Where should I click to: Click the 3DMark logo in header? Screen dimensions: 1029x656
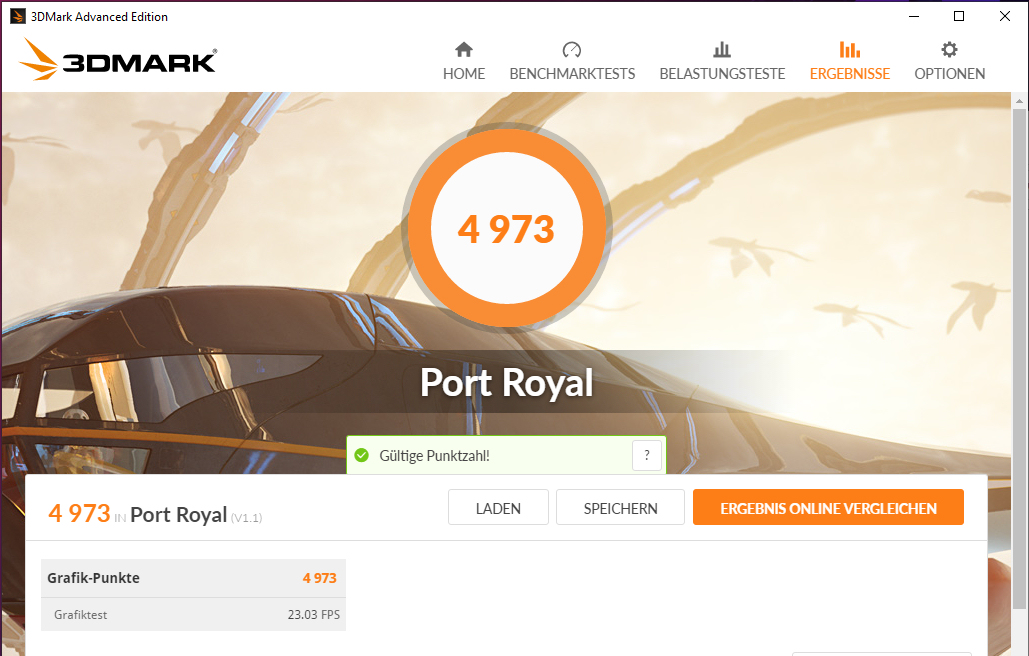point(118,60)
